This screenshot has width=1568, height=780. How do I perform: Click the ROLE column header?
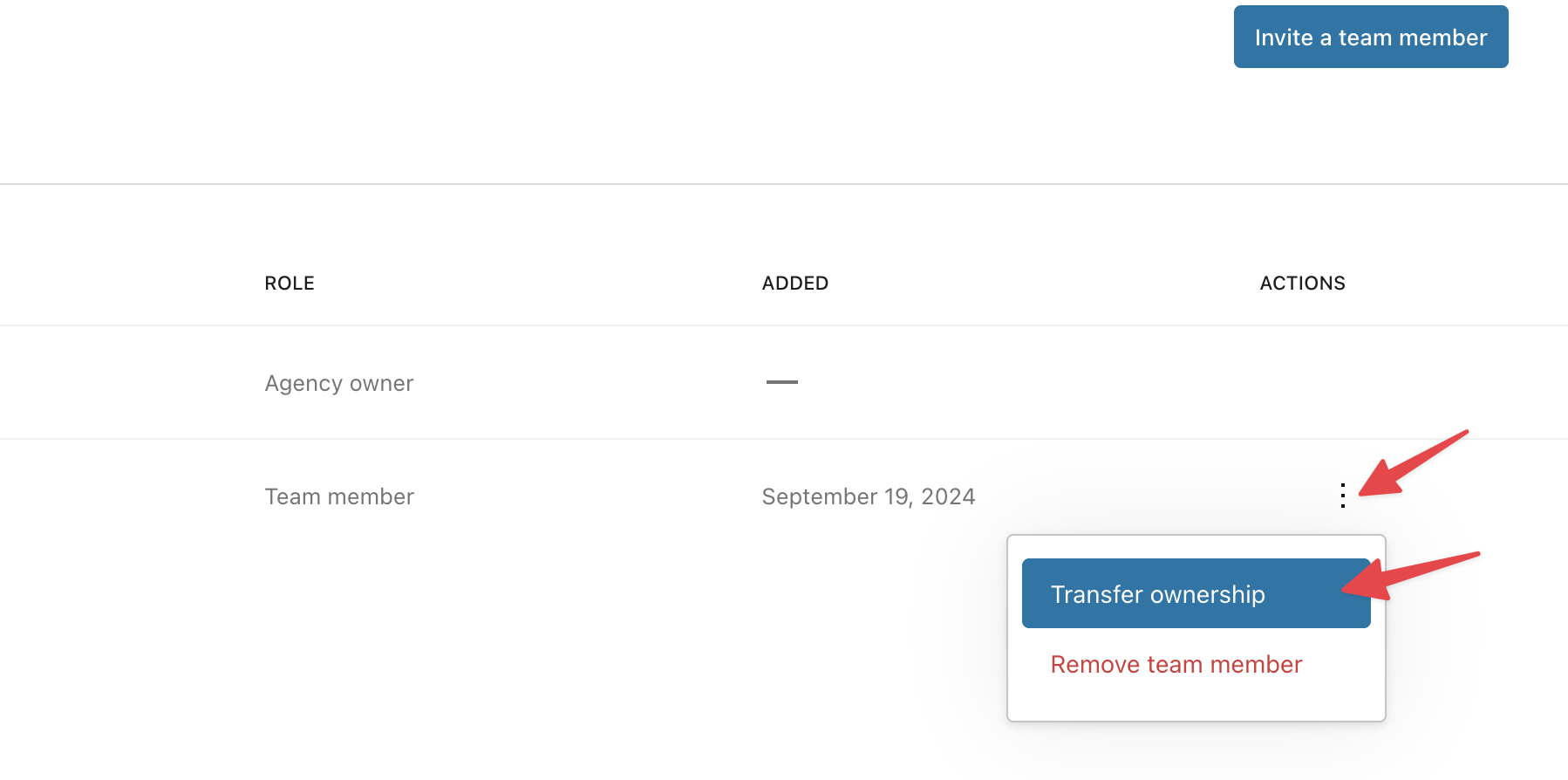(290, 284)
